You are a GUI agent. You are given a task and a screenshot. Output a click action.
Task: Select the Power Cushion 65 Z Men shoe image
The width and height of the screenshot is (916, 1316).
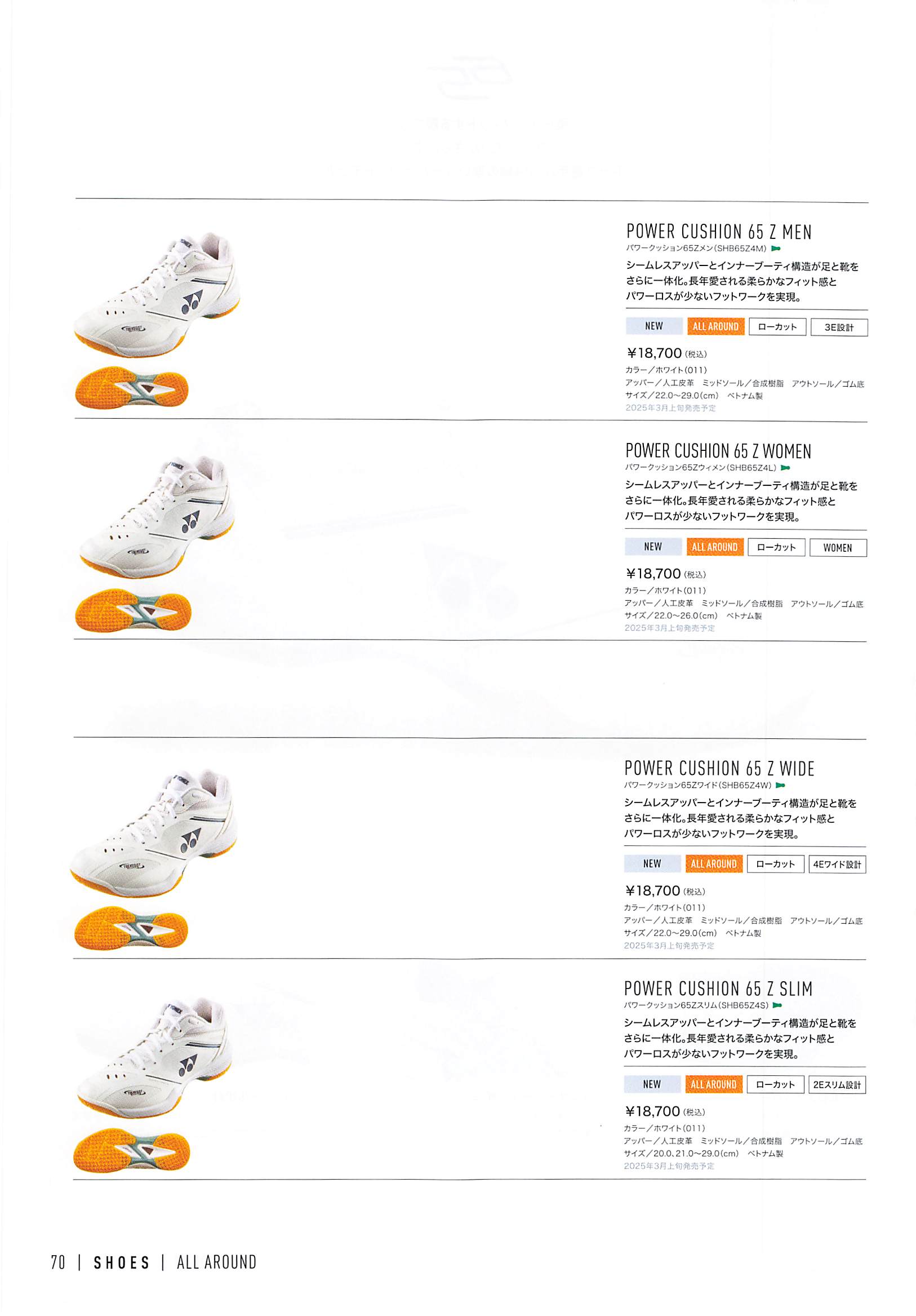point(157,295)
